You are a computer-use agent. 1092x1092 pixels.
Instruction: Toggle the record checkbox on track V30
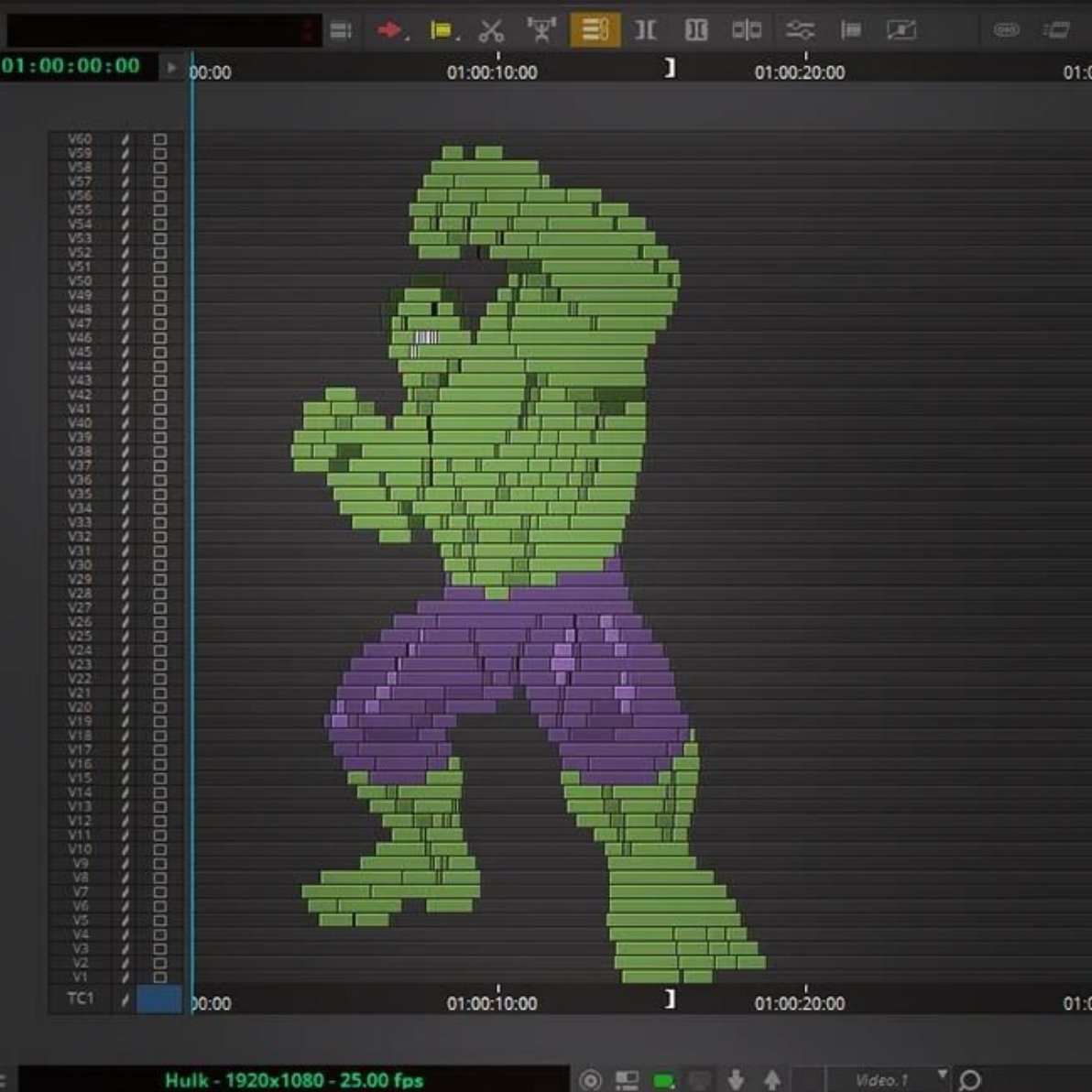pos(158,565)
